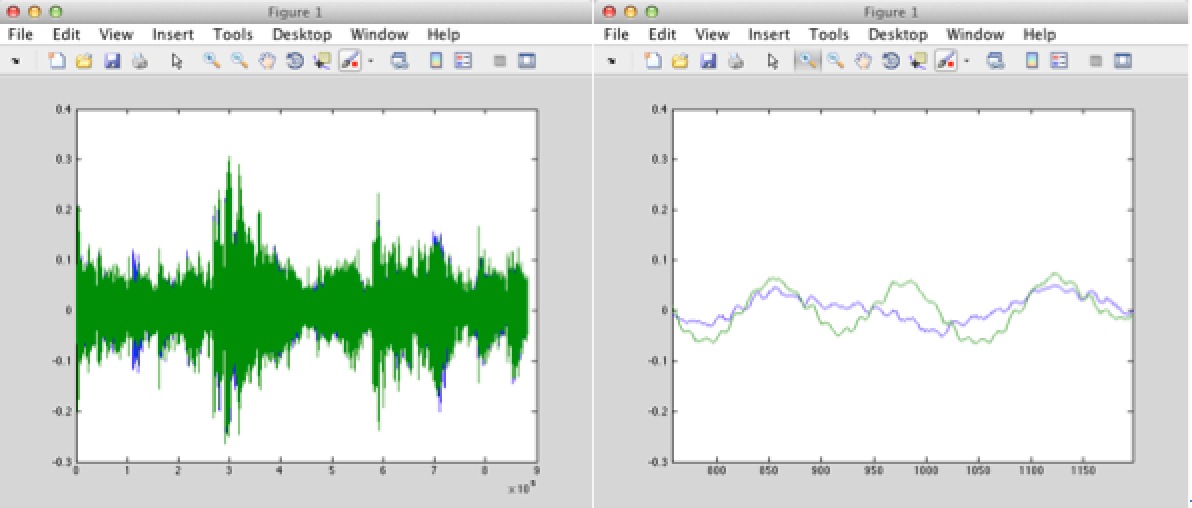Click Save Figure icon in left window
Image resolution: width=1192 pixels, height=508 pixels.
(113, 62)
